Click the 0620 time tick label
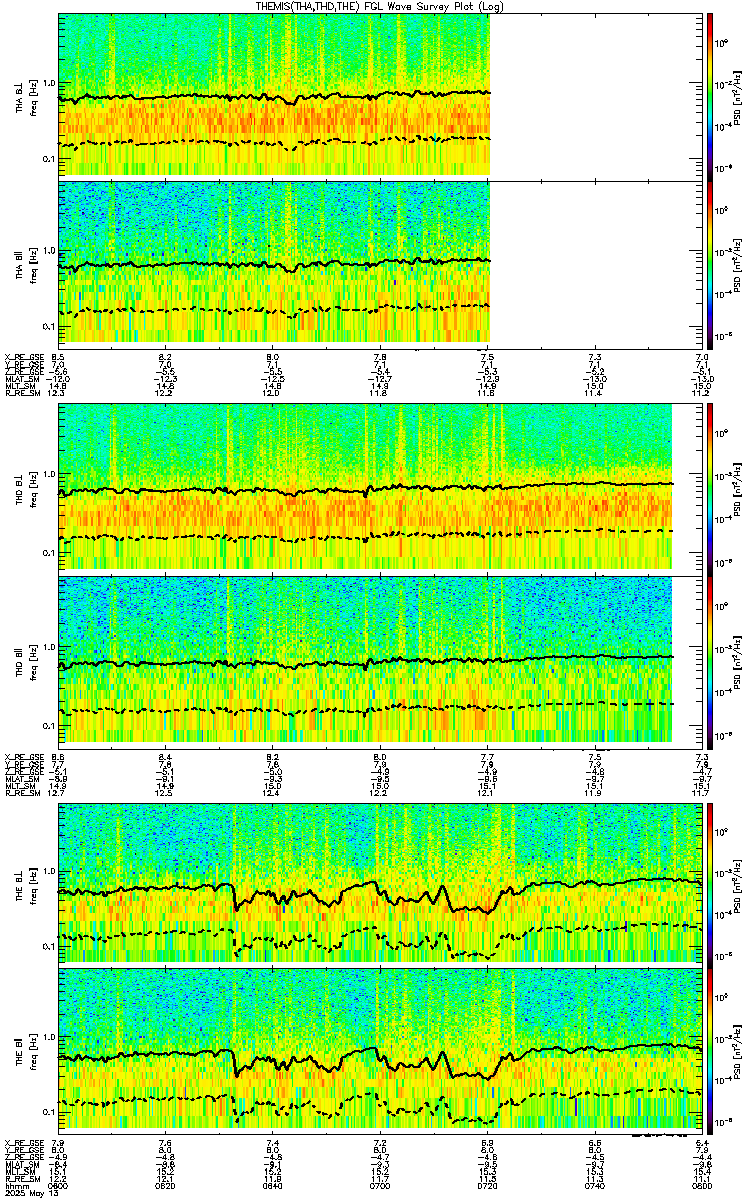 pos(166,1187)
